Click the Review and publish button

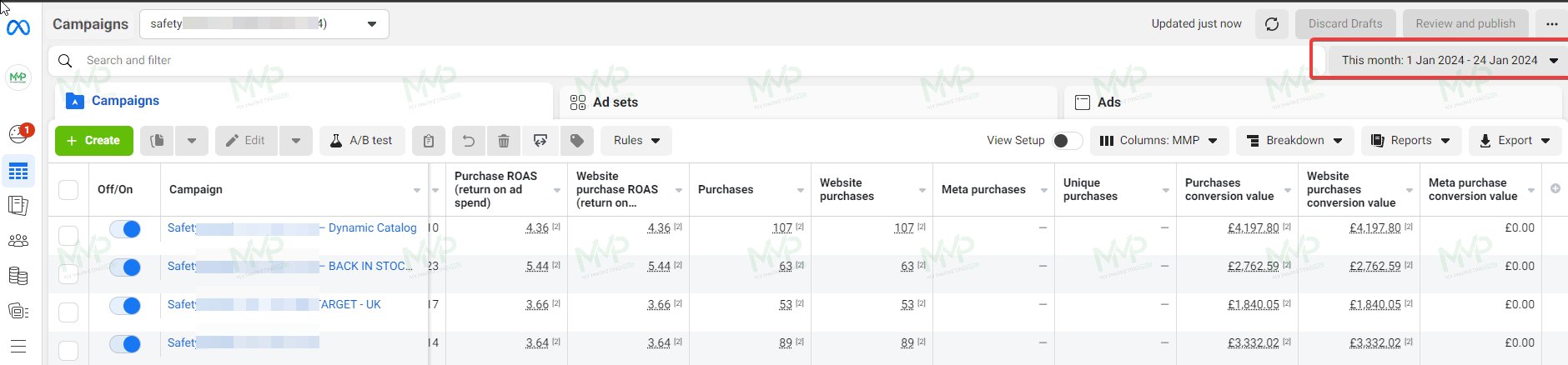click(1465, 24)
